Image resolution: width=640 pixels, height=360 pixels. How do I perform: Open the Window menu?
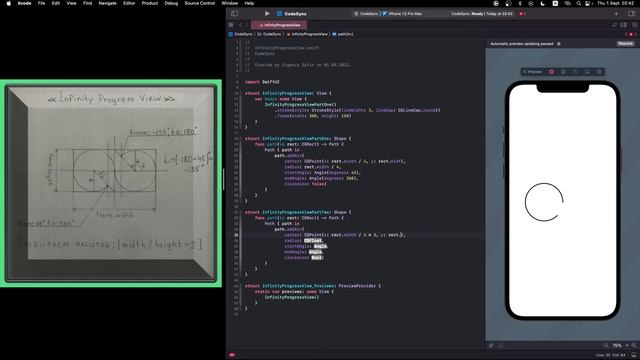(x=229, y=3)
